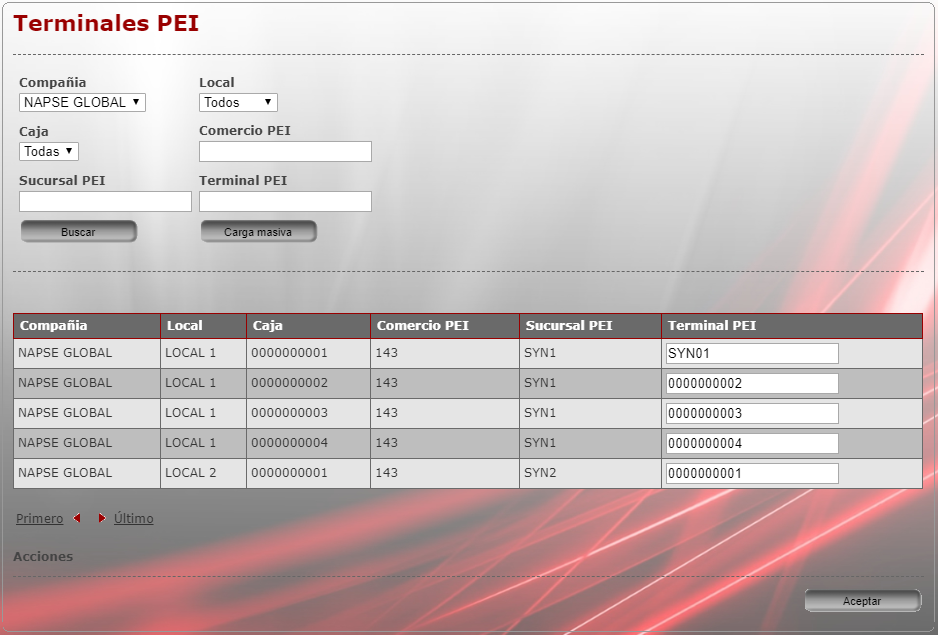Focus the Sucursal PEI filter field
938x635 pixels.
click(105, 201)
